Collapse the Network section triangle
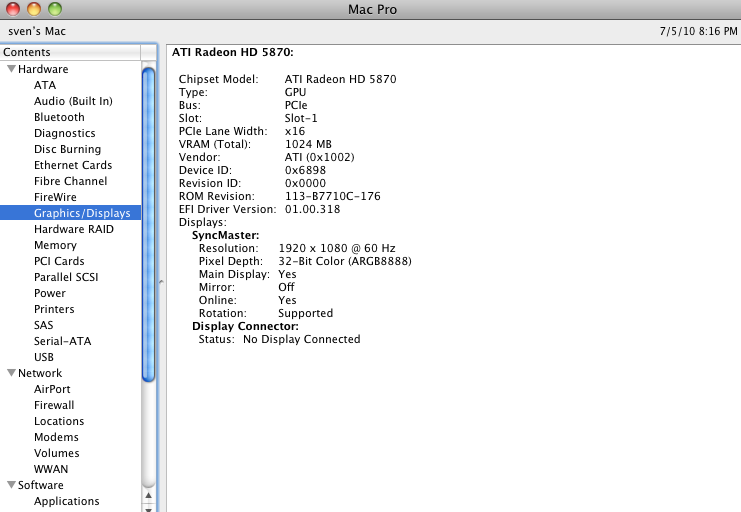The image size is (741, 512). [x=12, y=373]
